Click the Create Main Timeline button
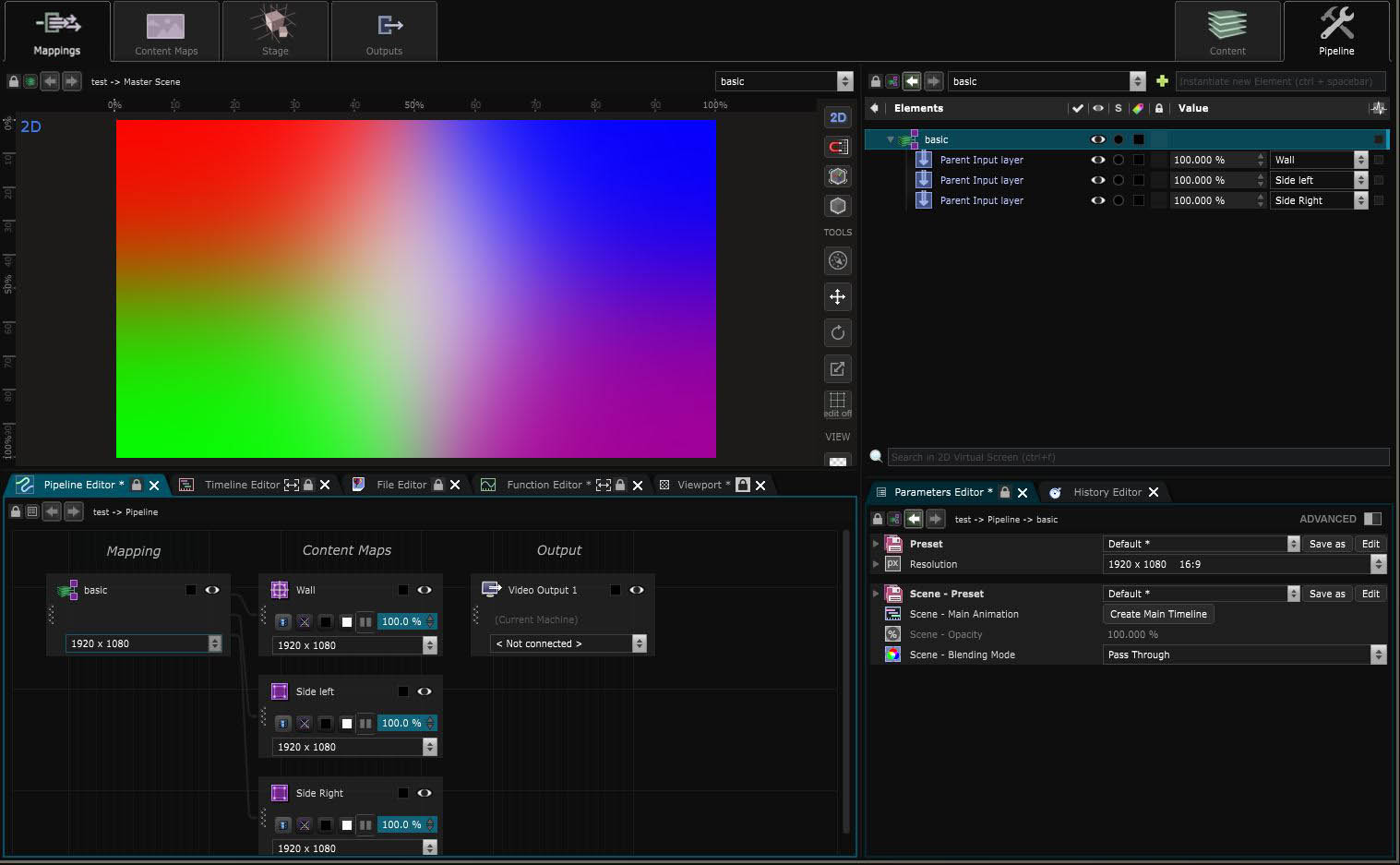This screenshot has width=1400, height=865. (1157, 614)
